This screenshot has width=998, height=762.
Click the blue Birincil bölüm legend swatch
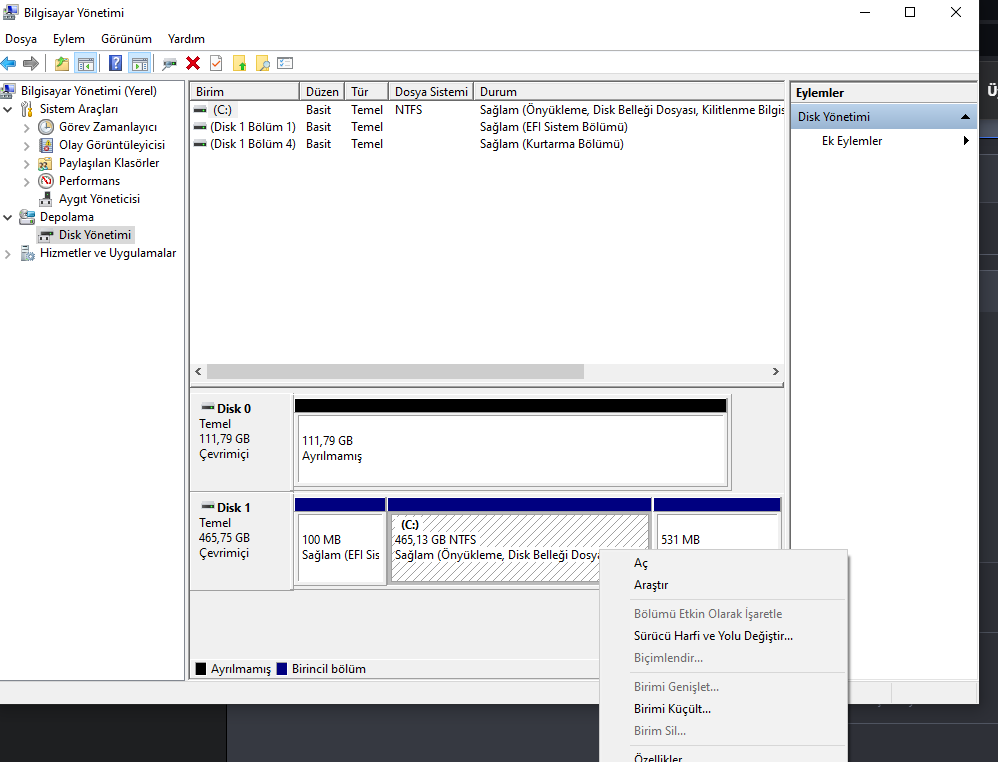click(282, 669)
